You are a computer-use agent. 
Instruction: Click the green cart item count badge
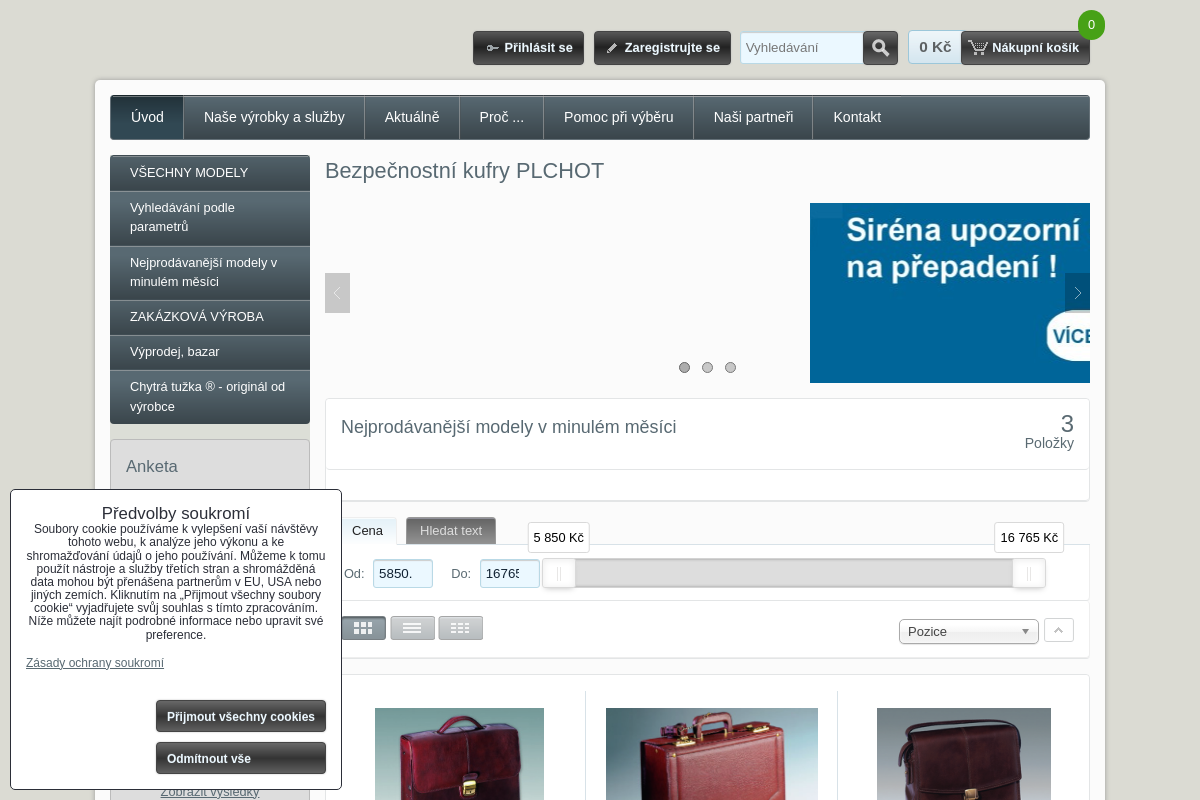(x=1091, y=25)
